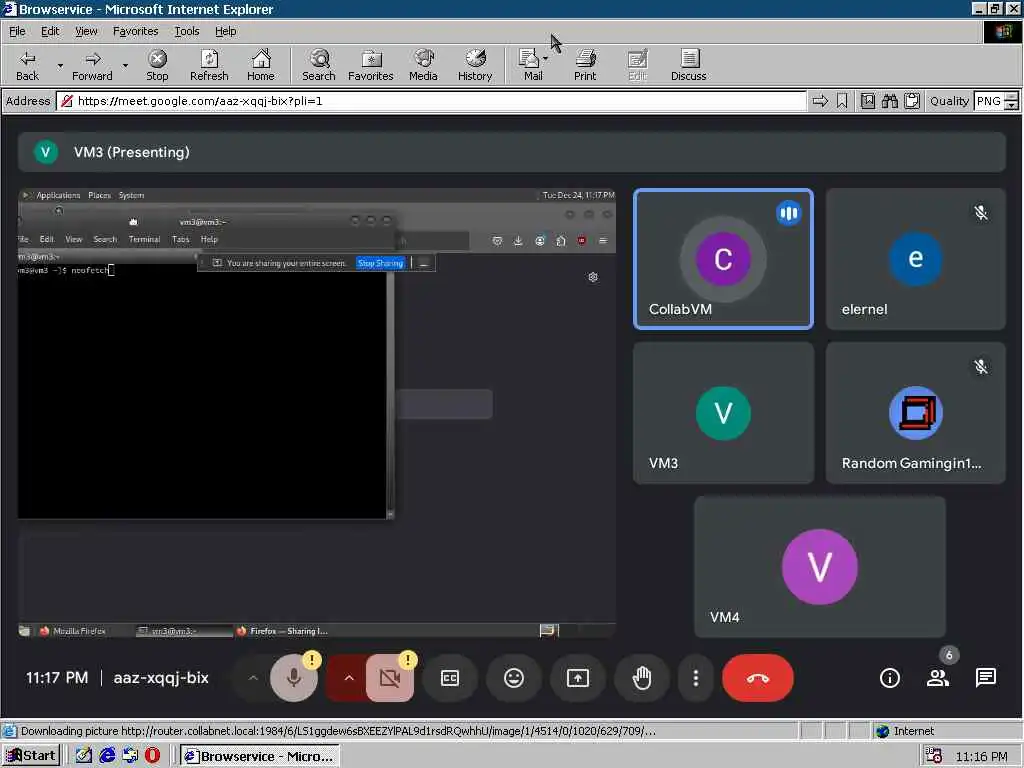Launch Opera from the quick launch bar
Viewport: 1024px width, 768px height.
pyautogui.click(x=152, y=756)
